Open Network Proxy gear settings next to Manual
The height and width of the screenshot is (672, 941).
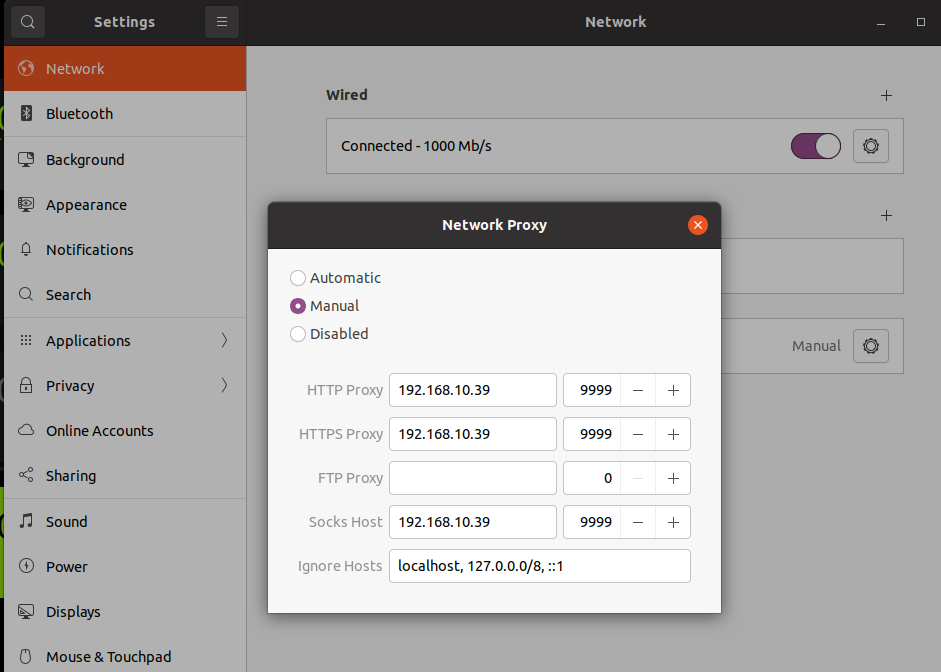tap(871, 346)
